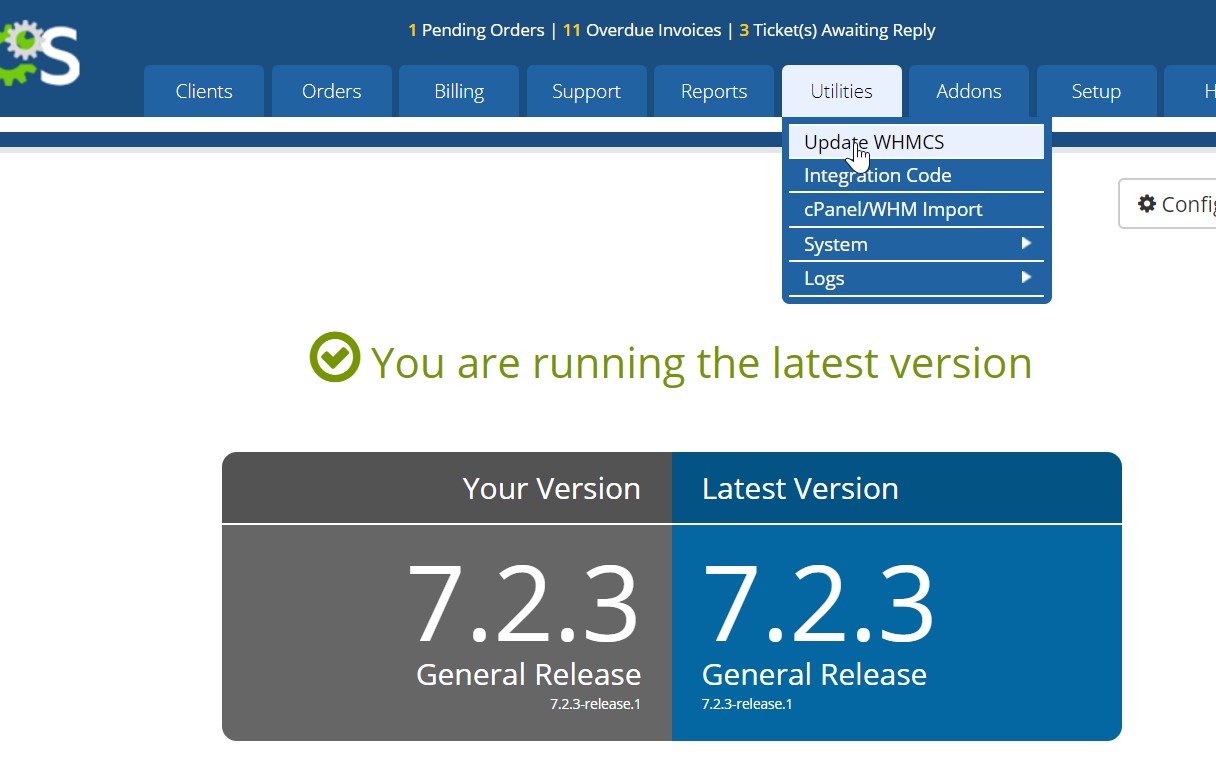Open the Logs menu entry
The height and width of the screenshot is (778, 1216).
click(916, 278)
